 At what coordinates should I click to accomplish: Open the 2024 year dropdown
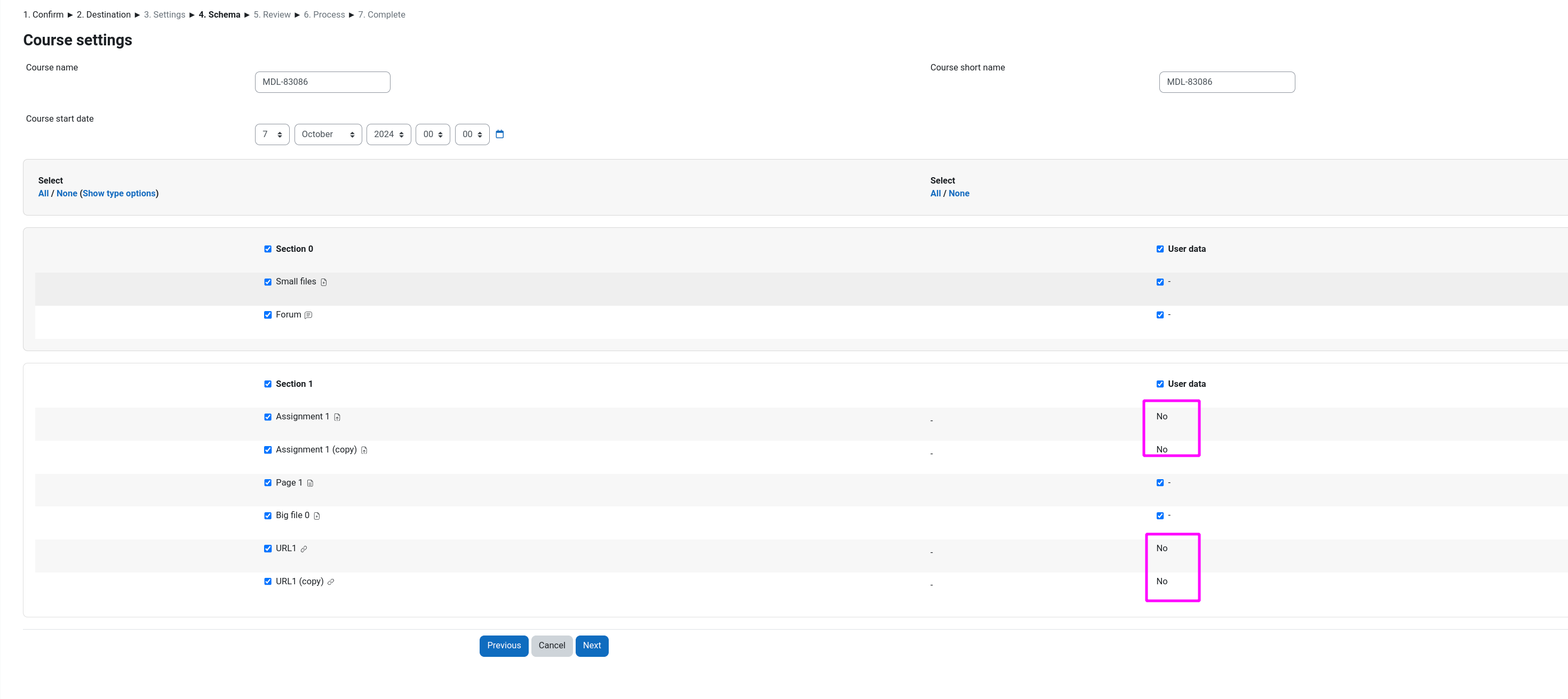389,134
